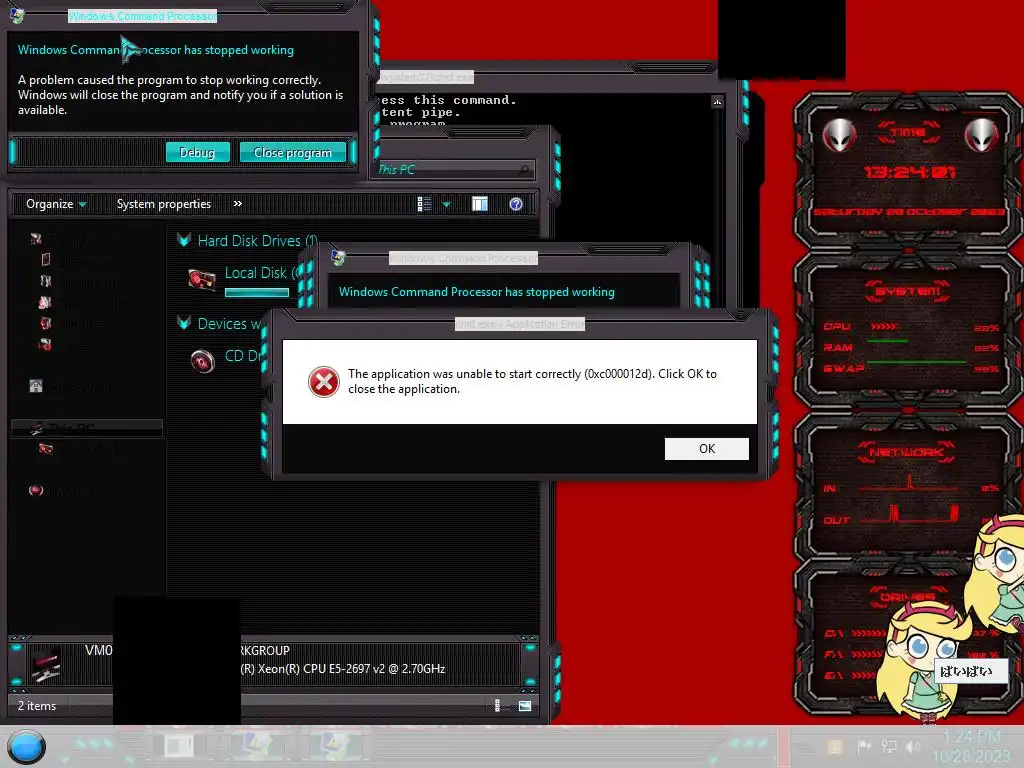Click OK in the Application Error dialog
The width and height of the screenshot is (1024, 768).
tap(707, 449)
